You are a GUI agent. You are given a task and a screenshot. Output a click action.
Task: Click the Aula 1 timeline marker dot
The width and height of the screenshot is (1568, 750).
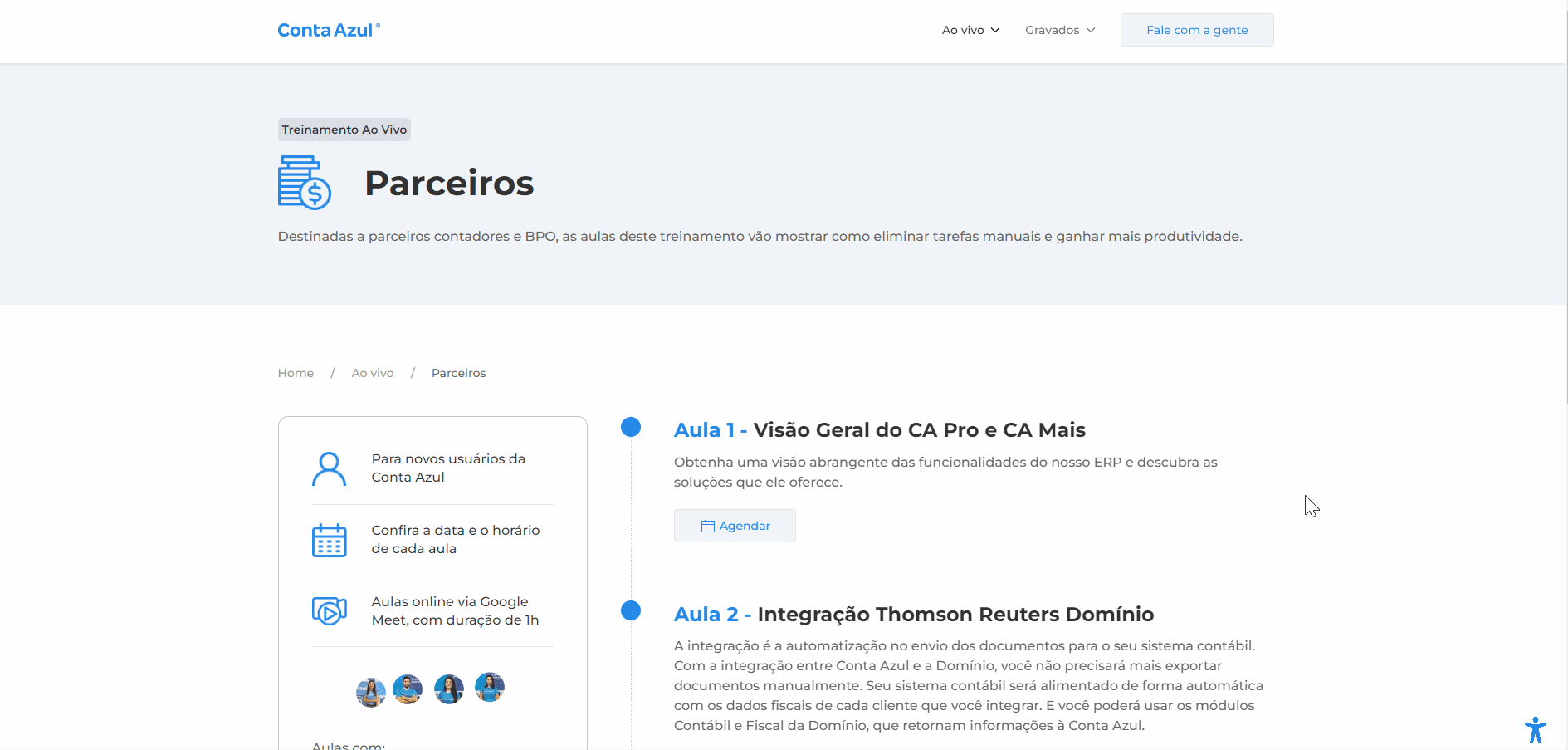point(631,427)
